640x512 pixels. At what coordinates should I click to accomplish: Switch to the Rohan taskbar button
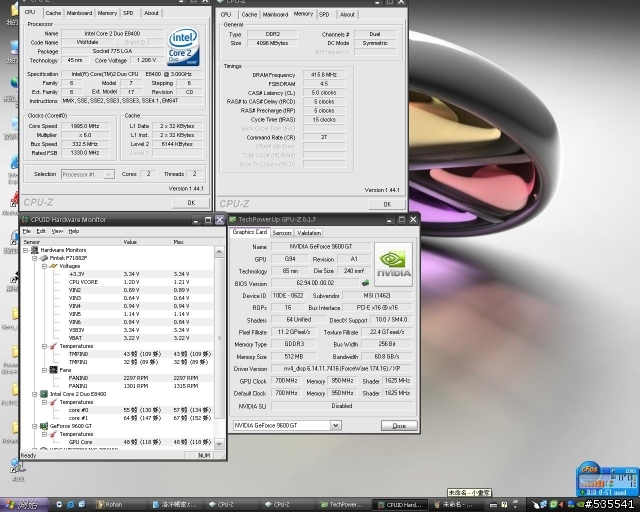pyautogui.click(x=119, y=505)
